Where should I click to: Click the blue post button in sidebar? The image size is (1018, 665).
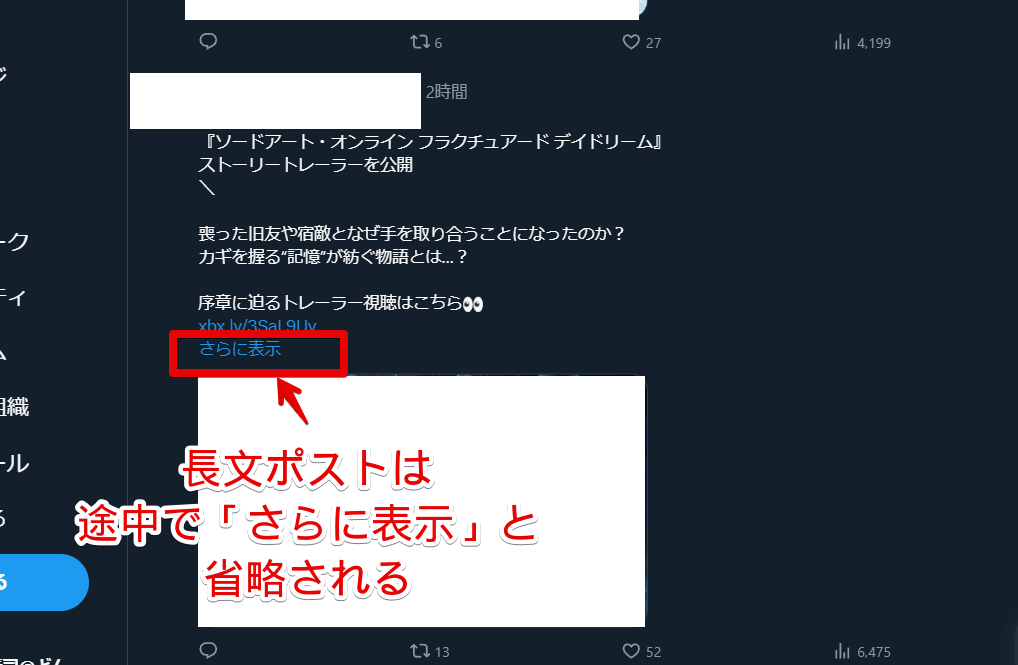tap(41, 582)
